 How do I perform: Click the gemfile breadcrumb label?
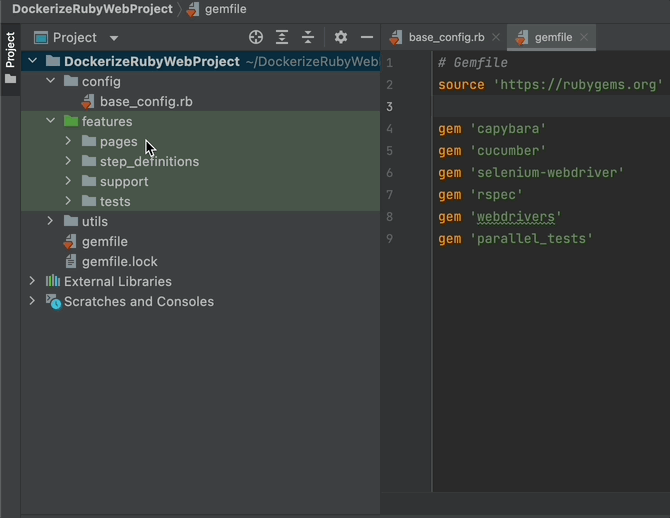(226, 9)
